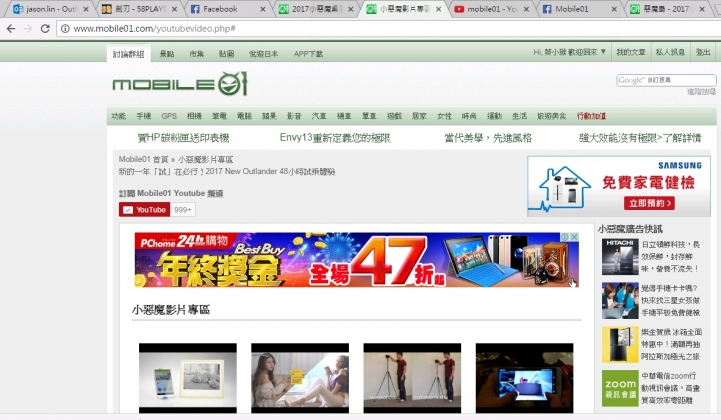
Task: Open the 手機 category
Action: pyautogui.click(x=143, y=116)
